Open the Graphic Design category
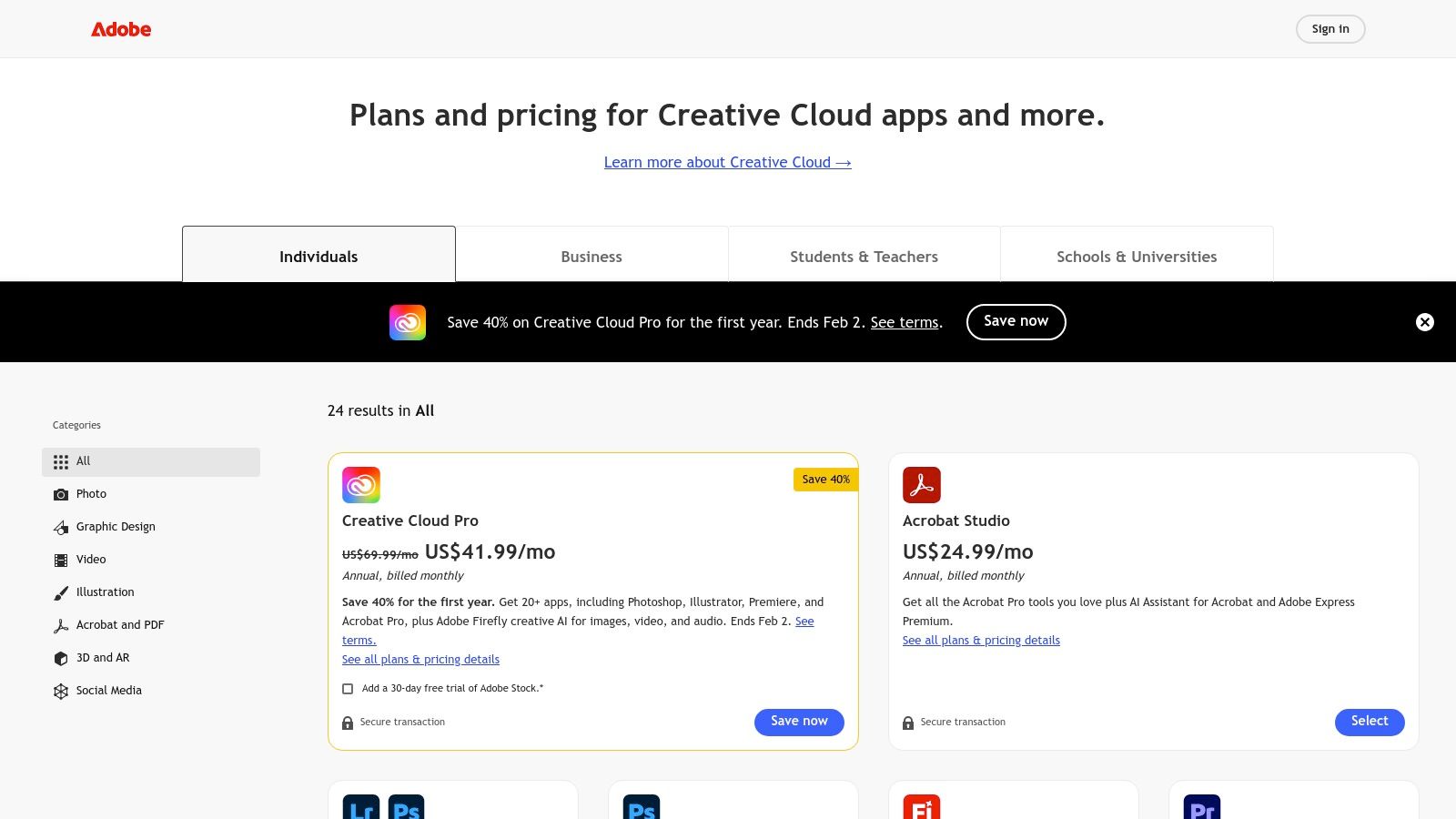Image resolution: width=1456 pixels, height=819 pixels. click(116, 527)
